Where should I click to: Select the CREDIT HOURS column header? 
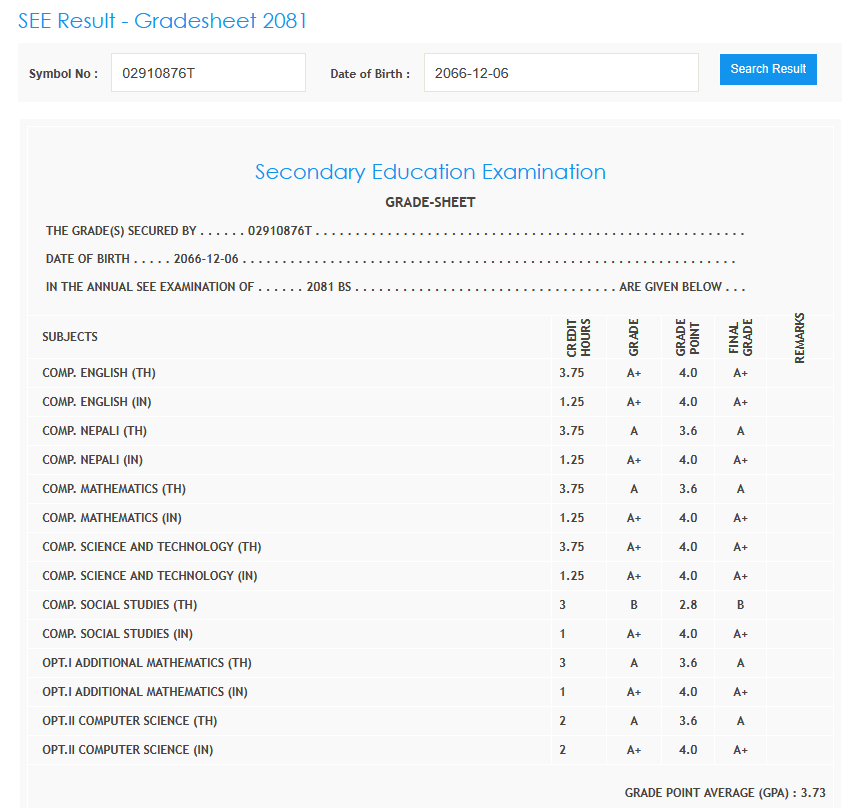[579, 338]
